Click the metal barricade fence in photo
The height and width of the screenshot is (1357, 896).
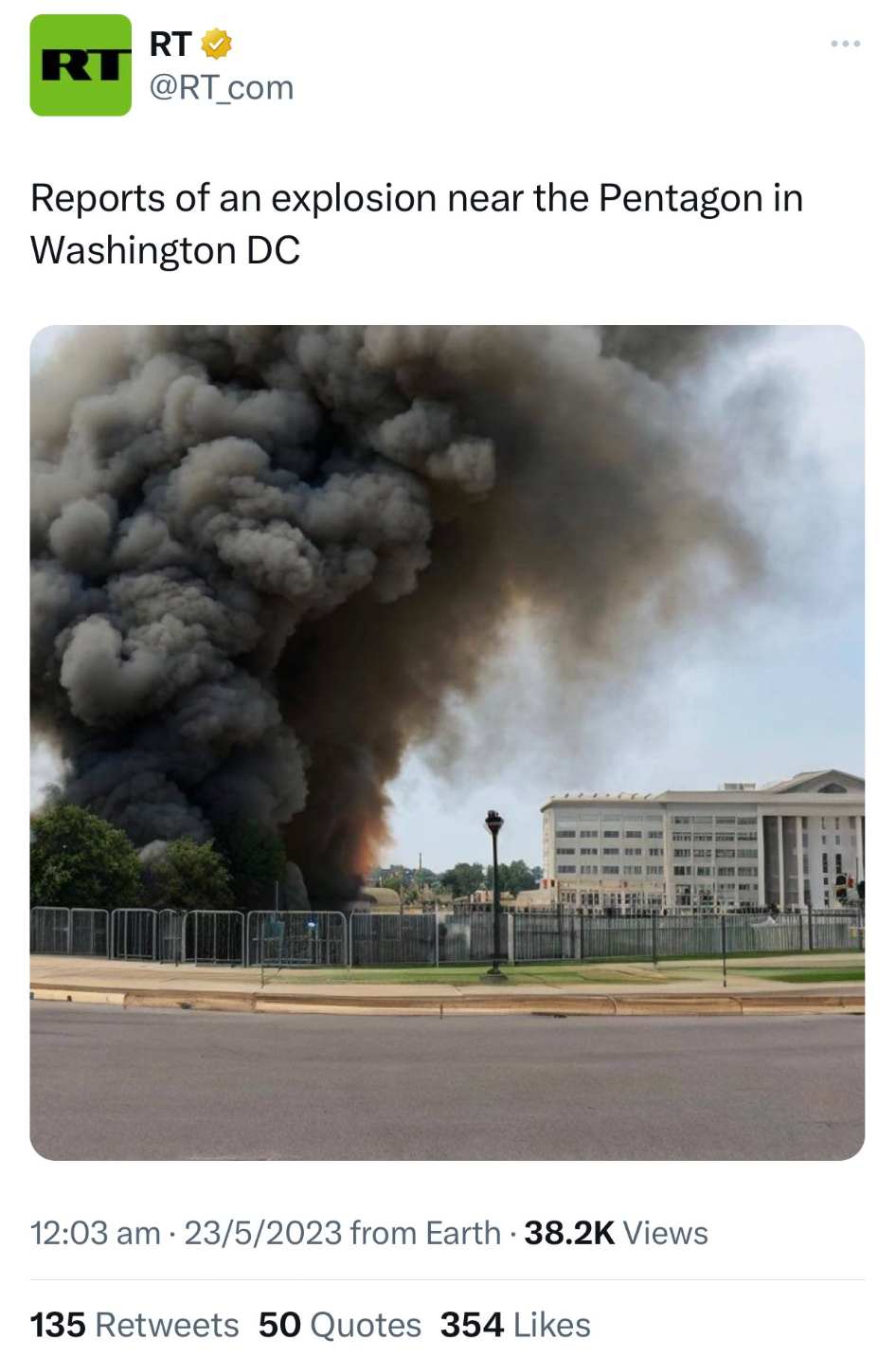click(x=189, y=935)
